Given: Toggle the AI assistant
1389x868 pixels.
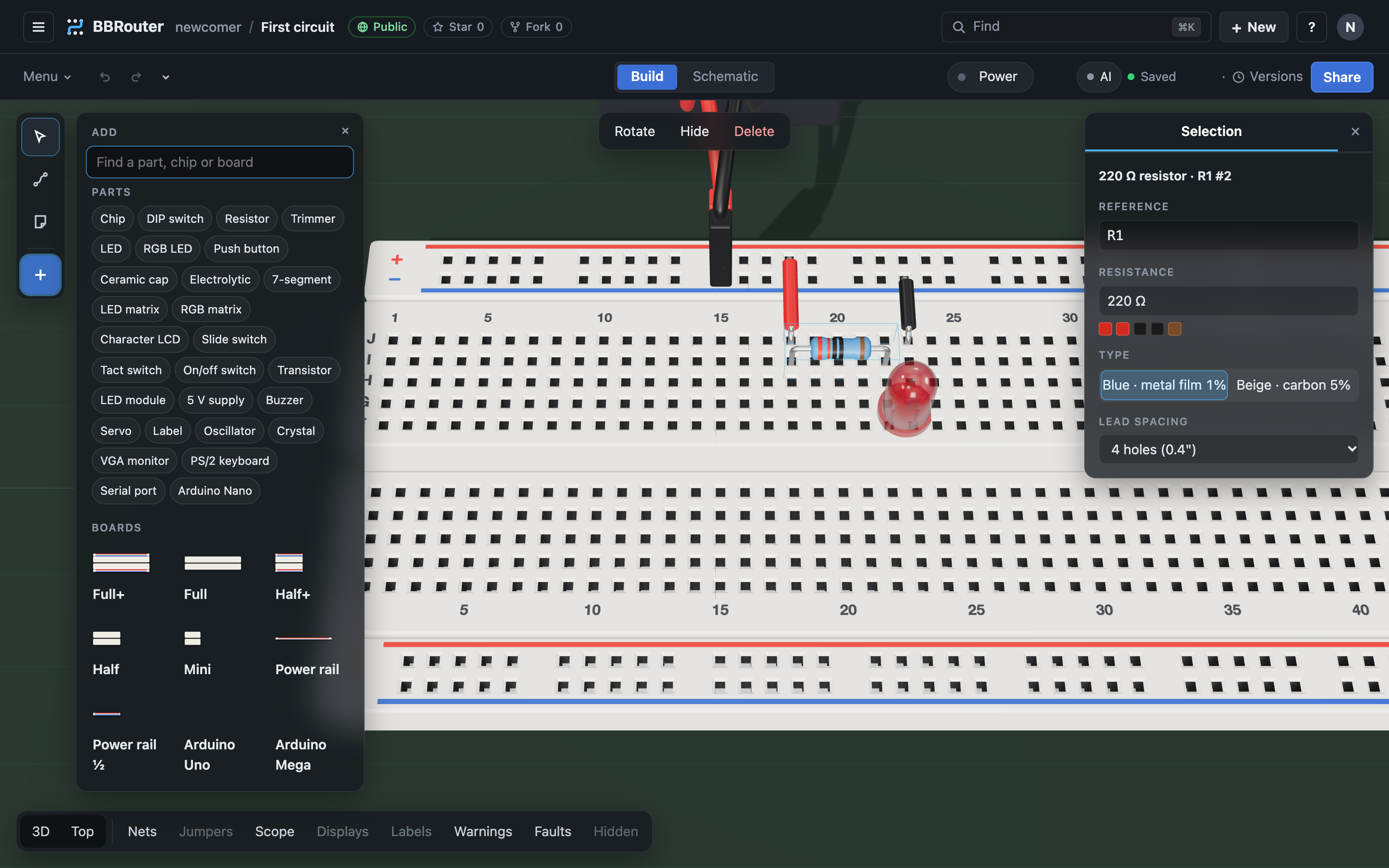Looking at the screenshot, I should point(1099,77).
